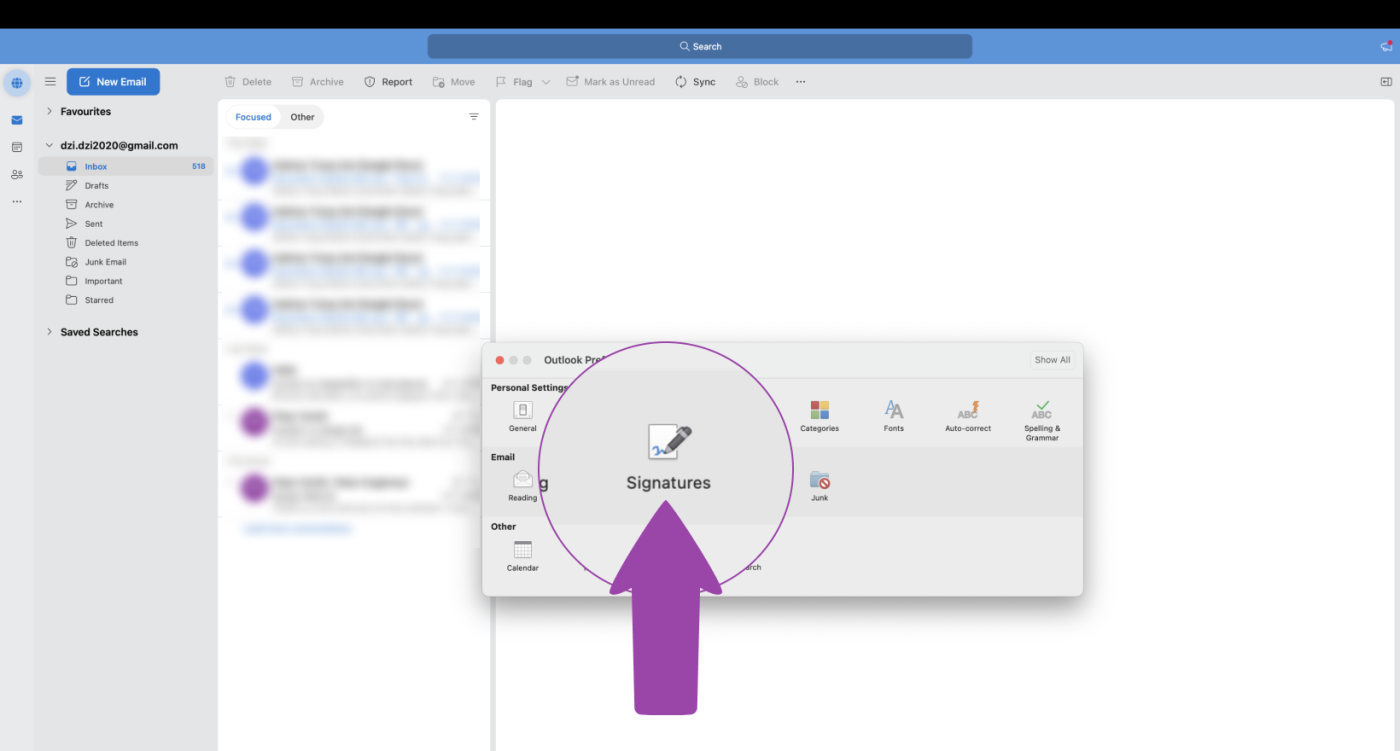
Task: Open the message list filter icon
Action: click(x=474, y=117)
